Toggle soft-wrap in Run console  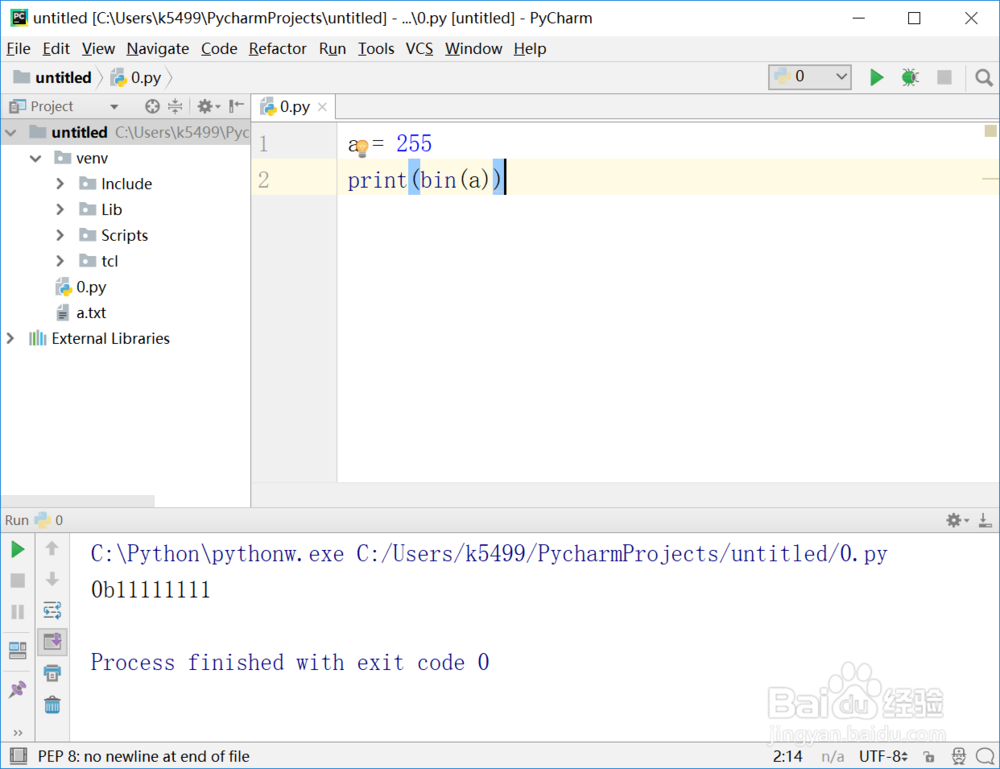coord(52,610)
